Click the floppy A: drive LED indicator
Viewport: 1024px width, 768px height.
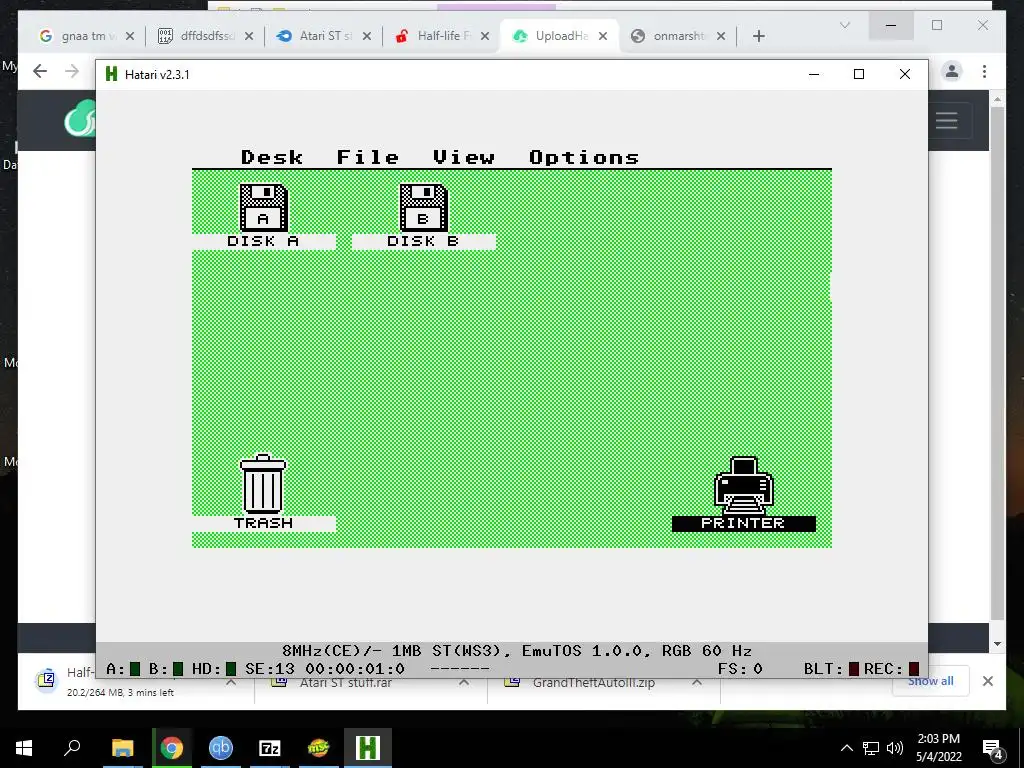point(135,669)
